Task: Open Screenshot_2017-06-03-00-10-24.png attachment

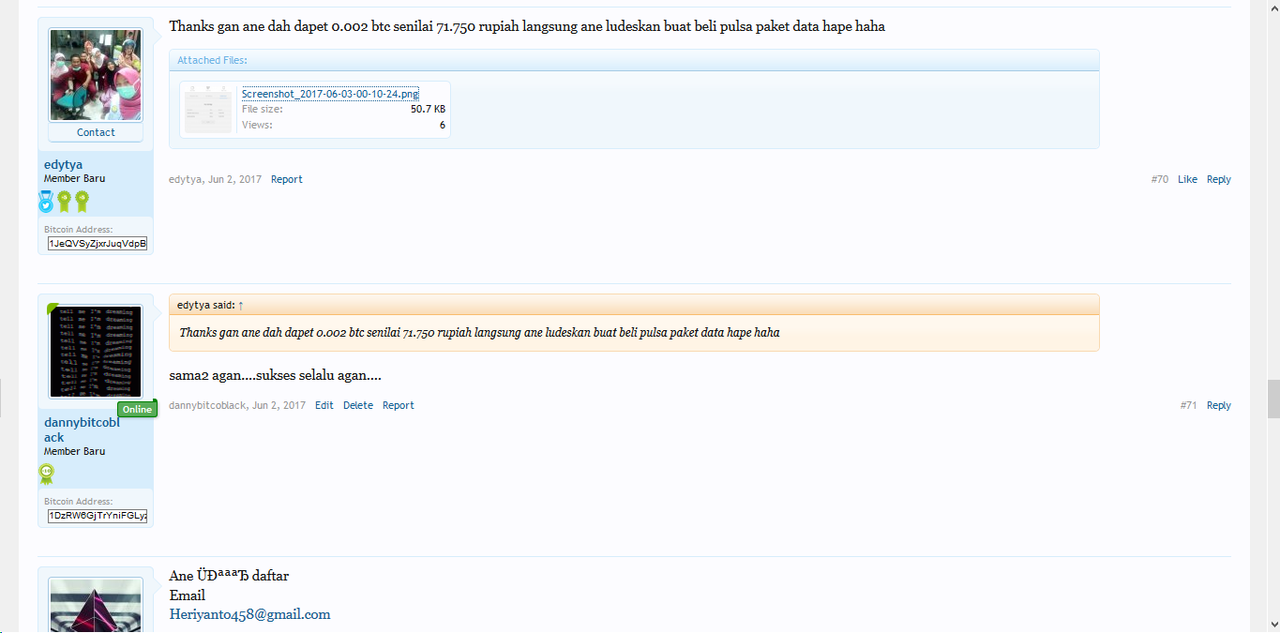Action: [x=329, y=93]
